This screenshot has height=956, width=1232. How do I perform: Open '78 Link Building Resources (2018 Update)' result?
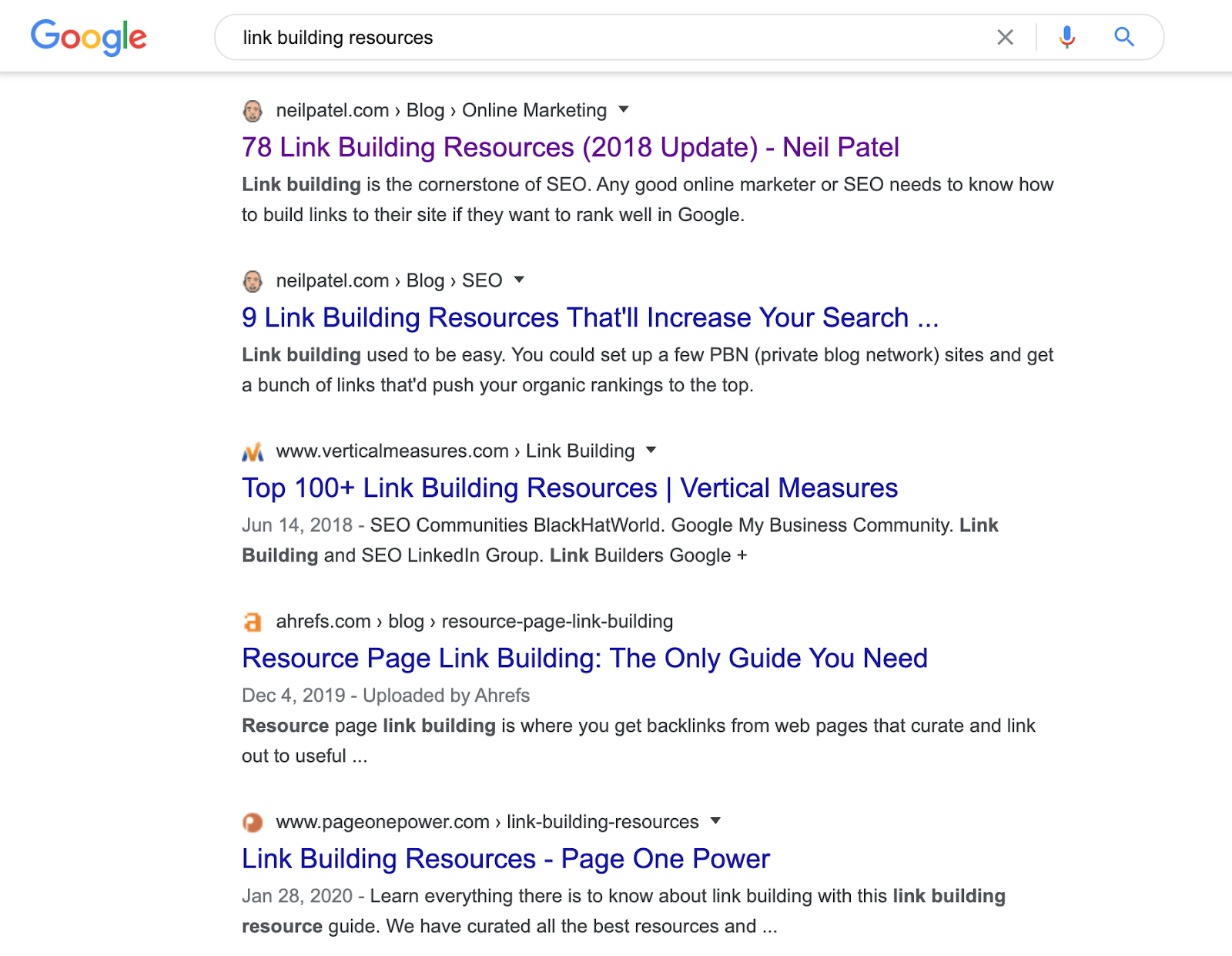click(x=571, y=147)
